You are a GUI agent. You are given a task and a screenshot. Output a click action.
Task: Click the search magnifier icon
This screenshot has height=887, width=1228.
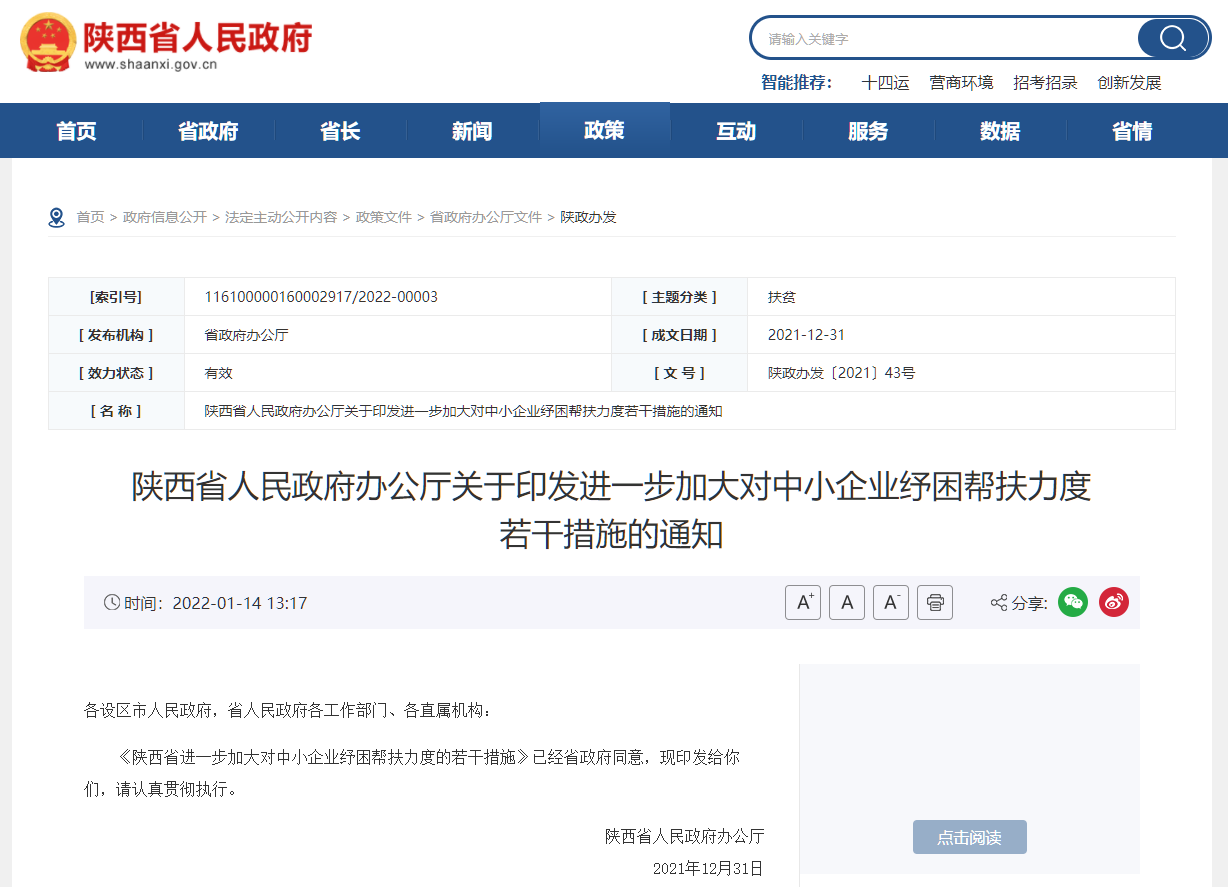[1172, 38]
